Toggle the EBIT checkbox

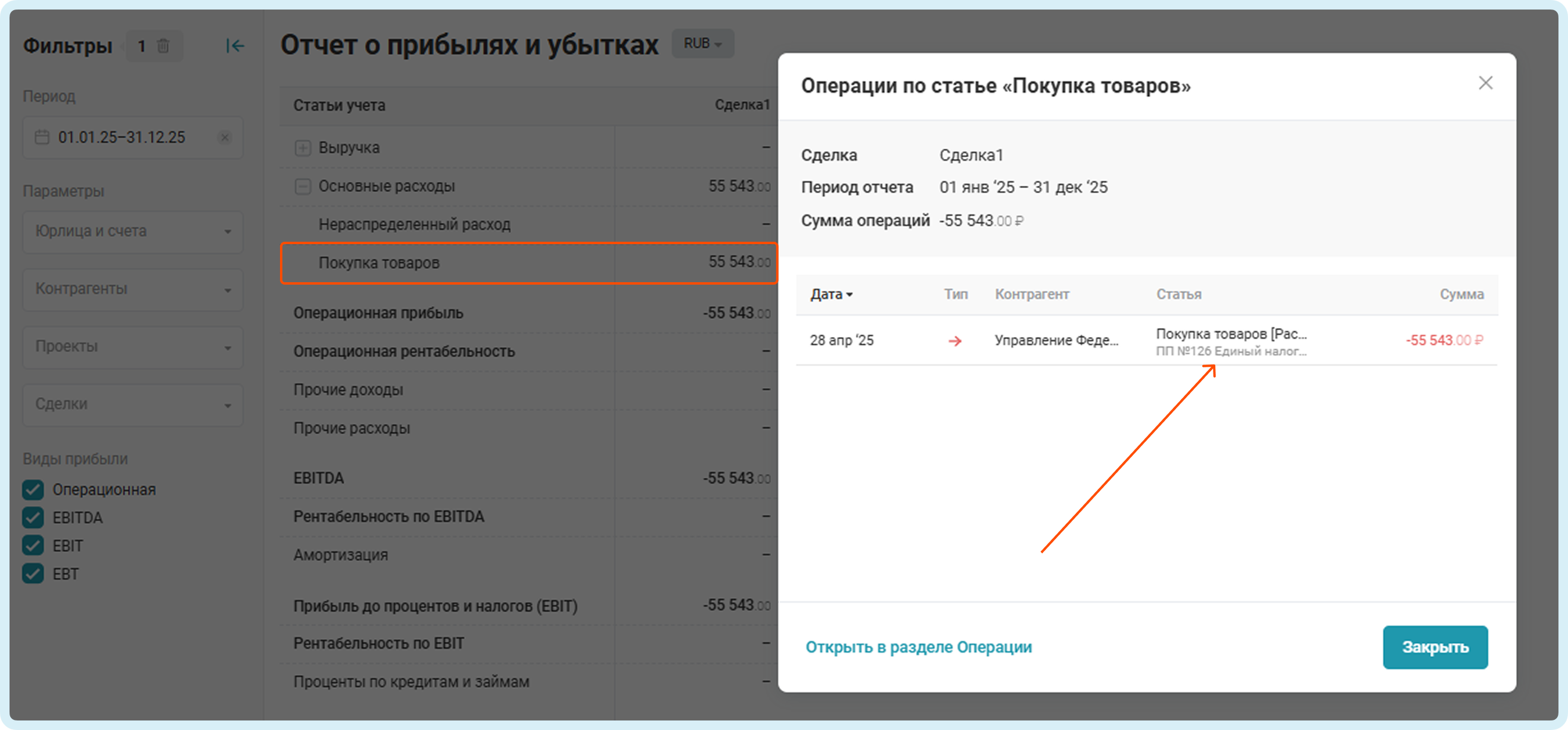33,545
